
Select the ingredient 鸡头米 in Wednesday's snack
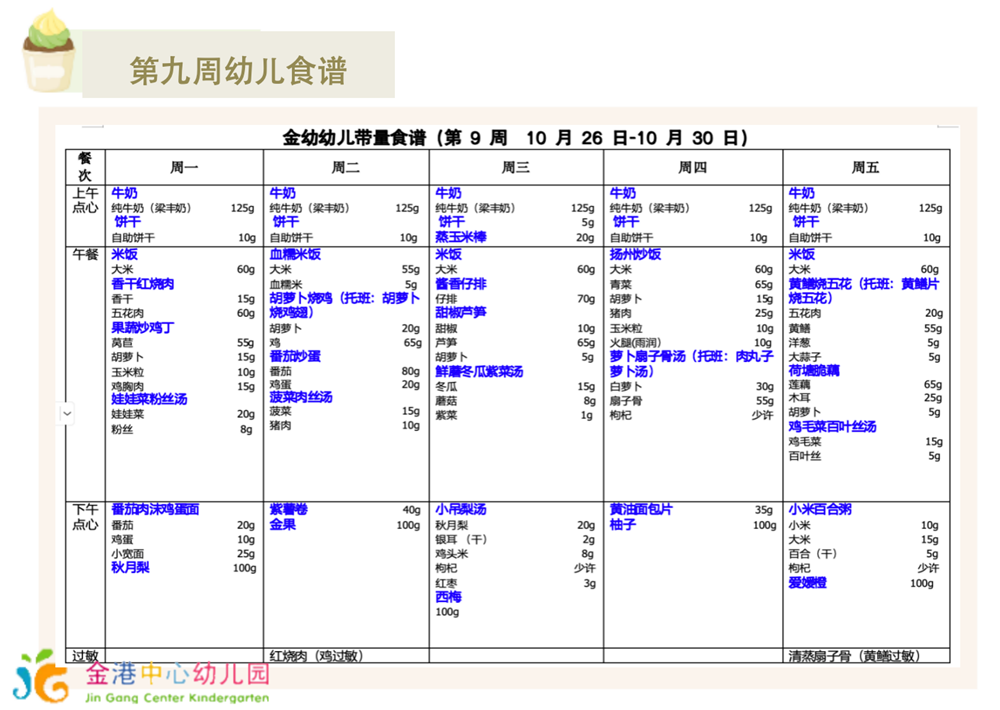[452, 554]
